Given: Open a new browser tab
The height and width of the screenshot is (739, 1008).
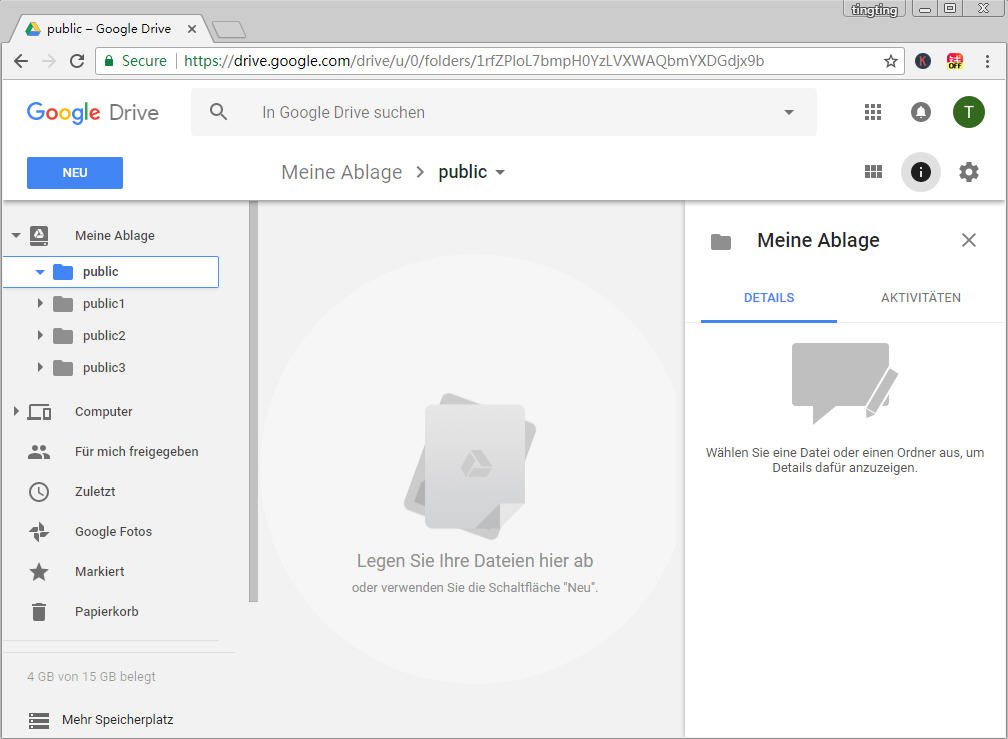Looking at the screenshot, I should 228,30.
